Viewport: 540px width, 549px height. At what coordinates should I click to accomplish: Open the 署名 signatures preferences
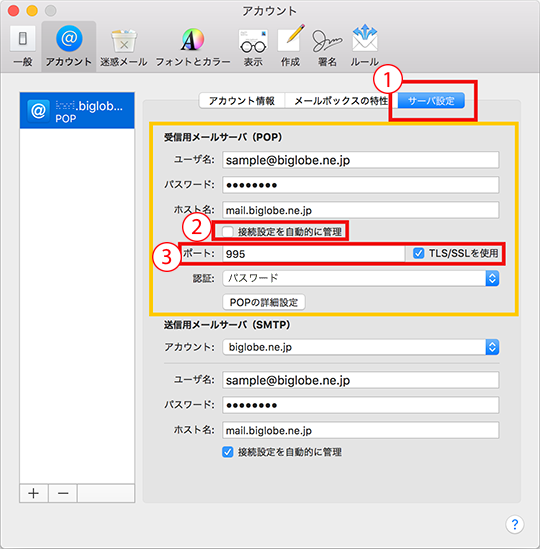click(327, 47)
